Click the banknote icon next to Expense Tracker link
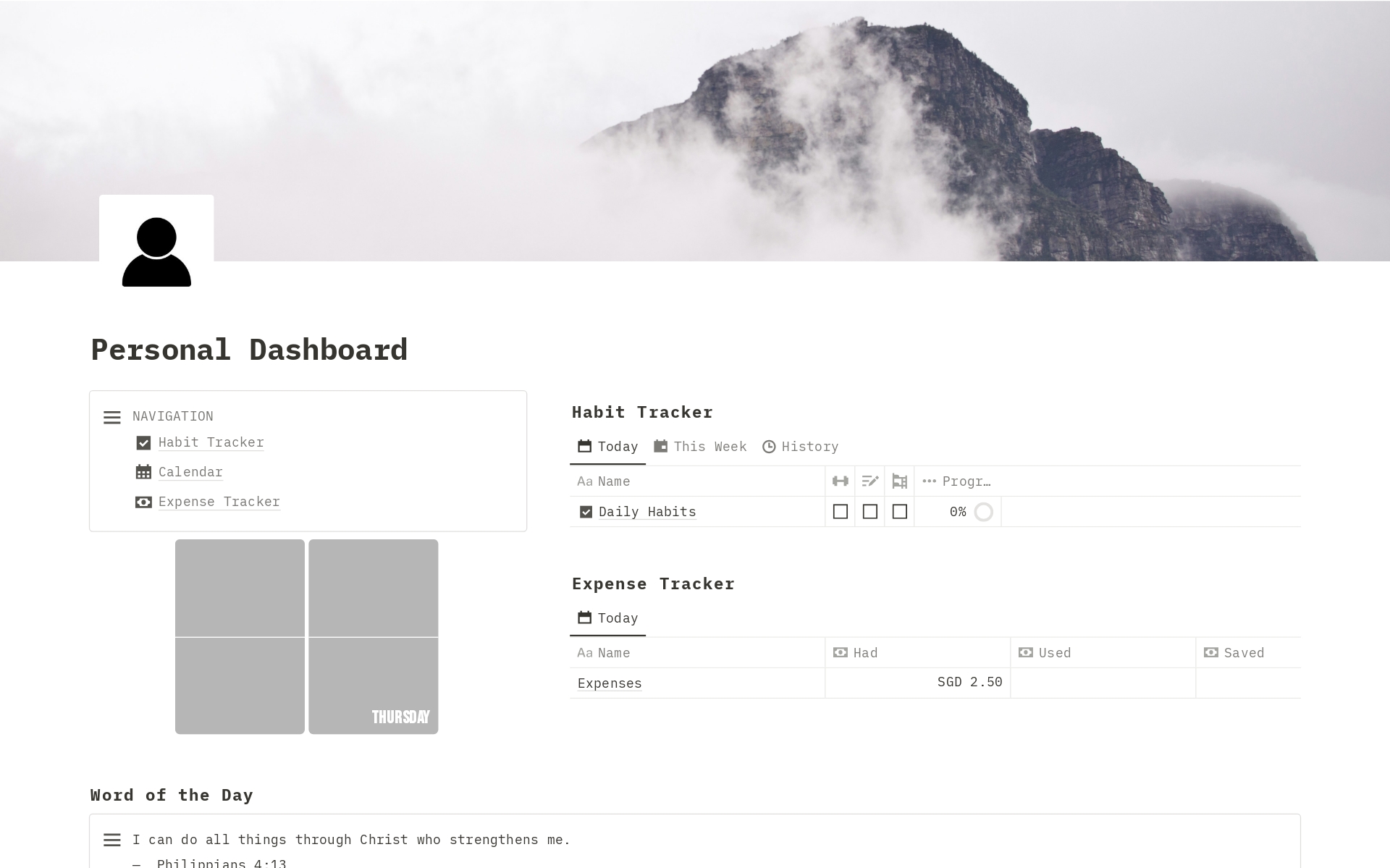The image size is (1390, 868). pyautogui.click(x=143, y=502)
